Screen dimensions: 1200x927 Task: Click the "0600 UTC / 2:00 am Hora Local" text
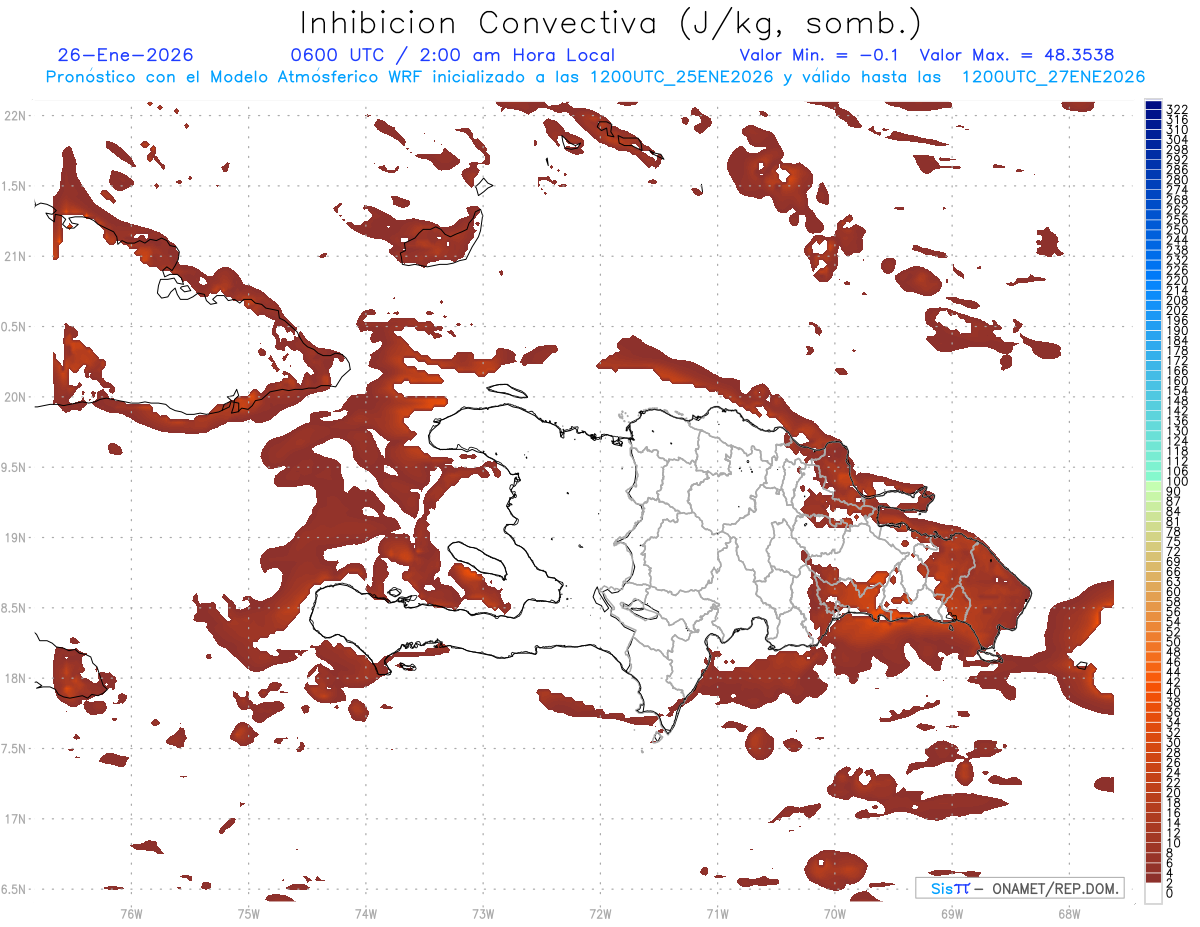pos(452,56)
